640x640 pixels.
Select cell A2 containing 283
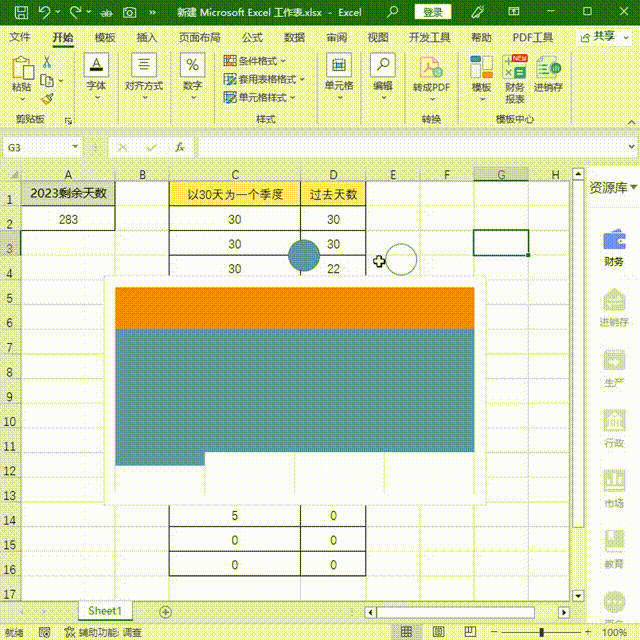pos(68,219)
